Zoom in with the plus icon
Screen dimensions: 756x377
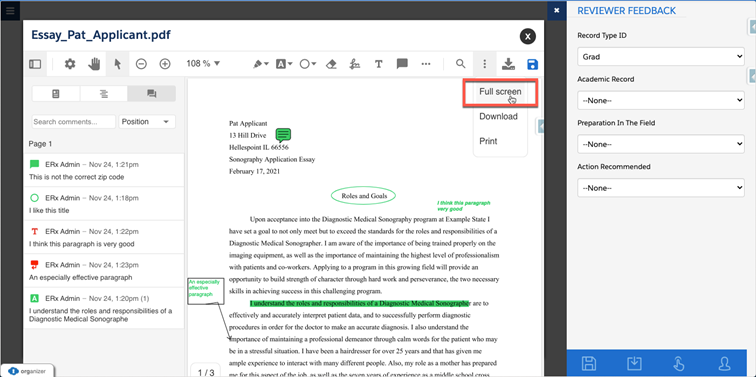[x=165, y=64]
